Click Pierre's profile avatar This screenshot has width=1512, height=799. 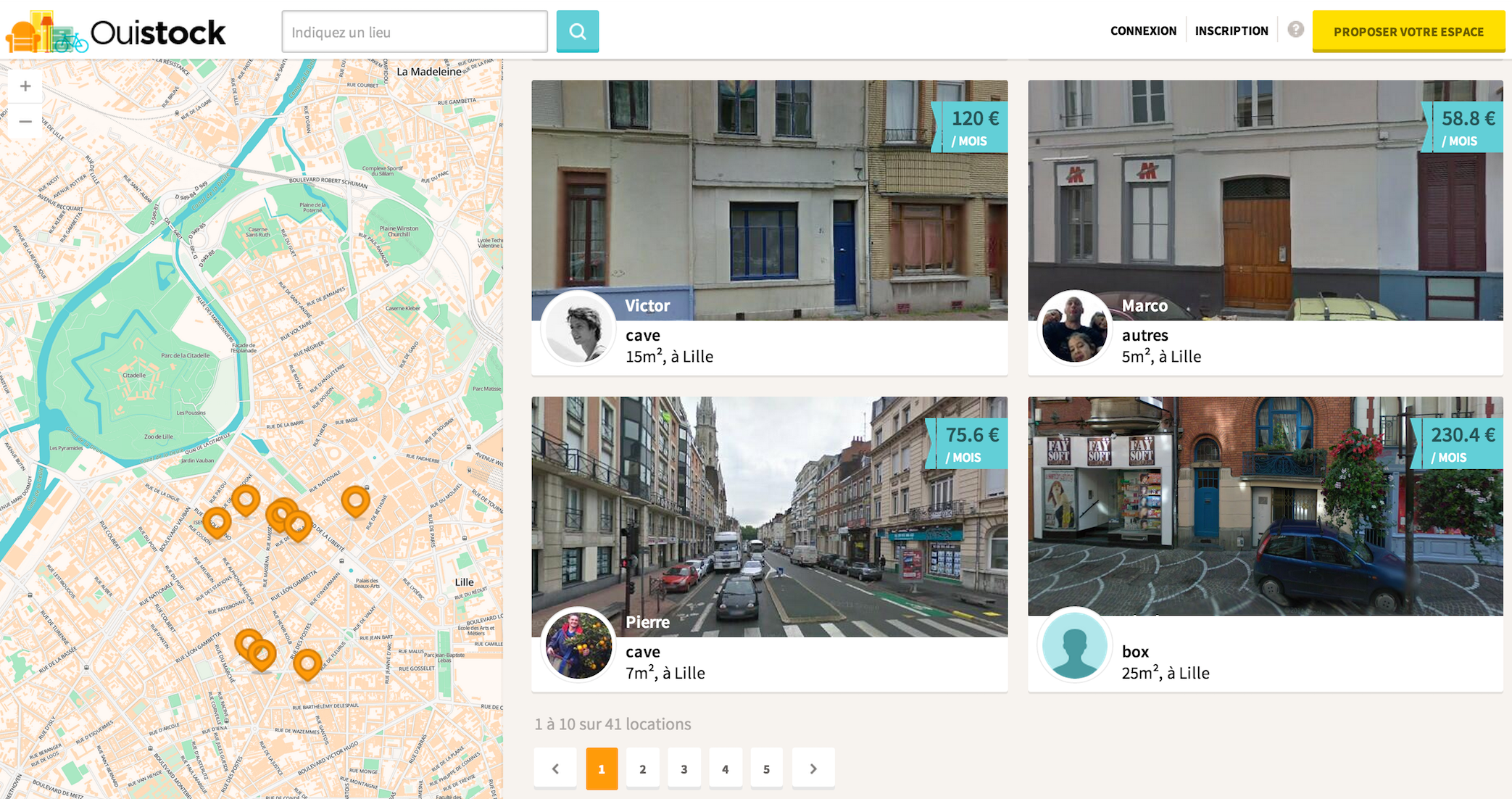(578, 645)
